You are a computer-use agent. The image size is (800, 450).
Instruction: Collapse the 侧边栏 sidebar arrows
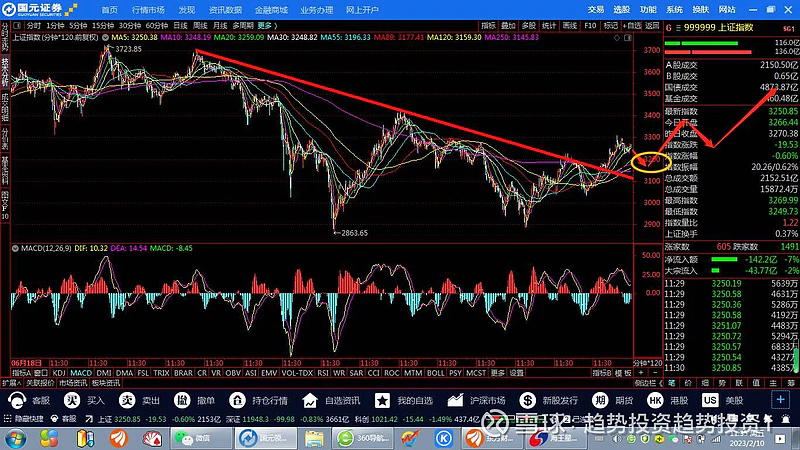point(649,383)
